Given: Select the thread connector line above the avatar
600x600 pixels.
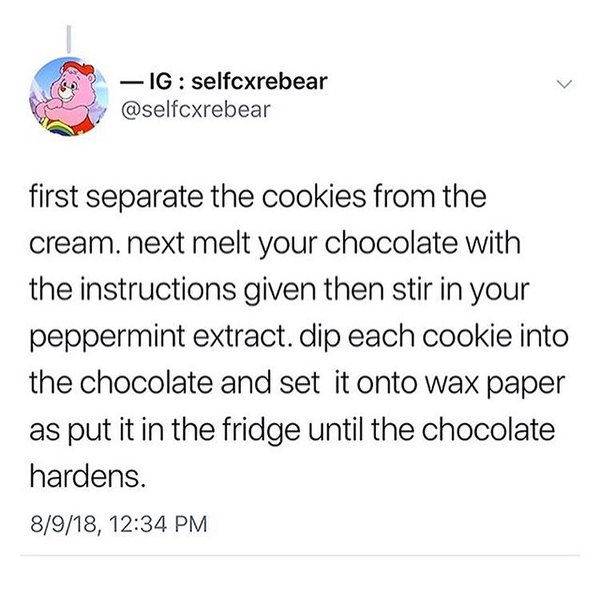Looking at the screenshot, I should (69, 39).
